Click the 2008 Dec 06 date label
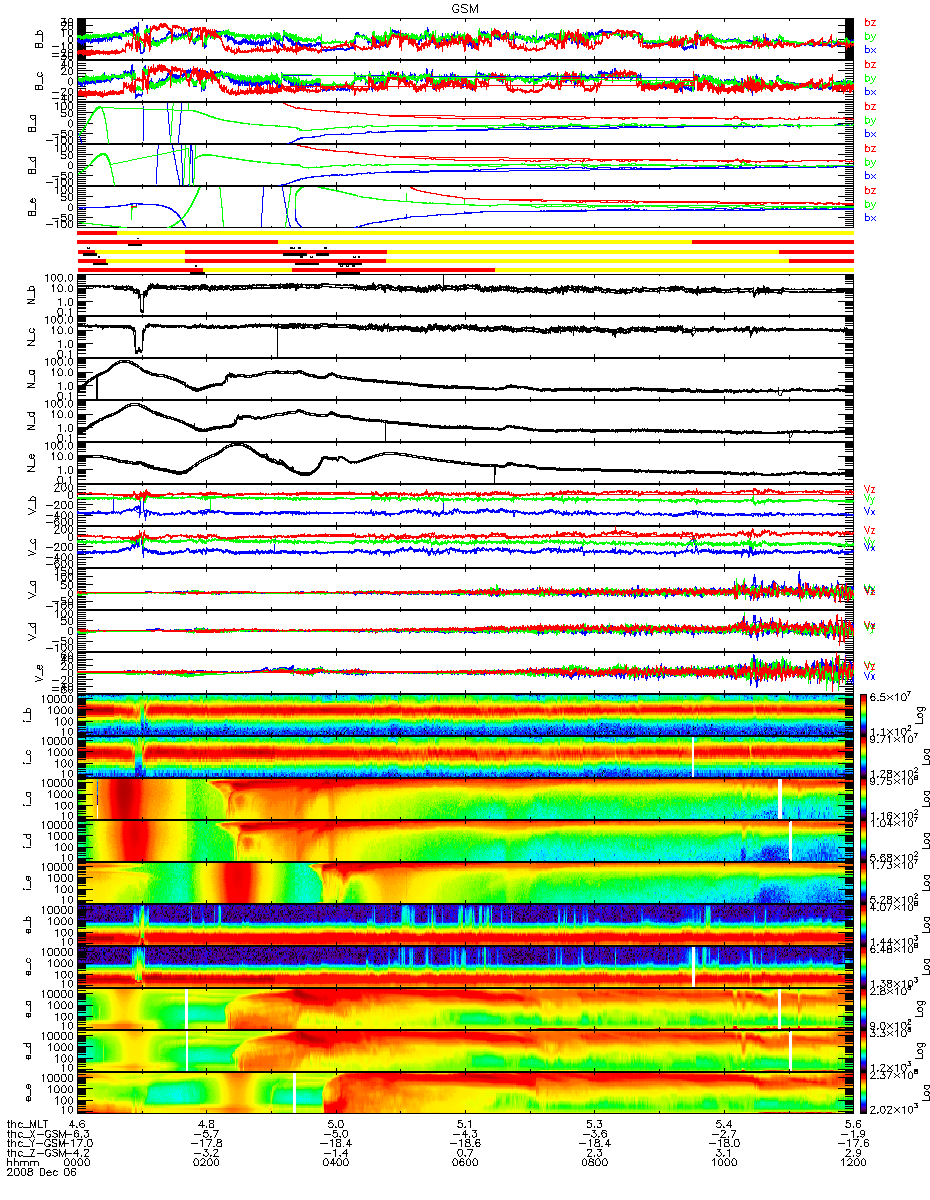The height and width of the screenshot is (1200, 930). pos(40,1174)
